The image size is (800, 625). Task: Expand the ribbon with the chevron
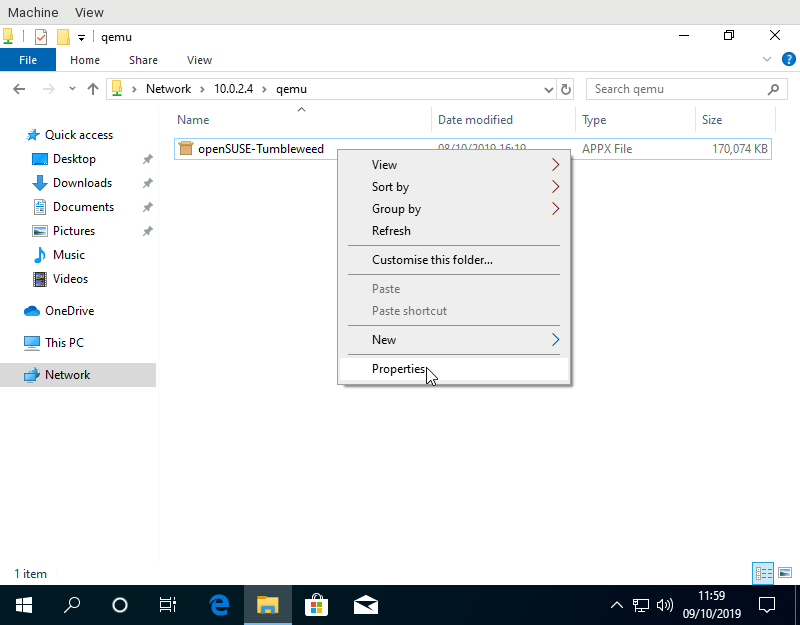coord(767,60)
